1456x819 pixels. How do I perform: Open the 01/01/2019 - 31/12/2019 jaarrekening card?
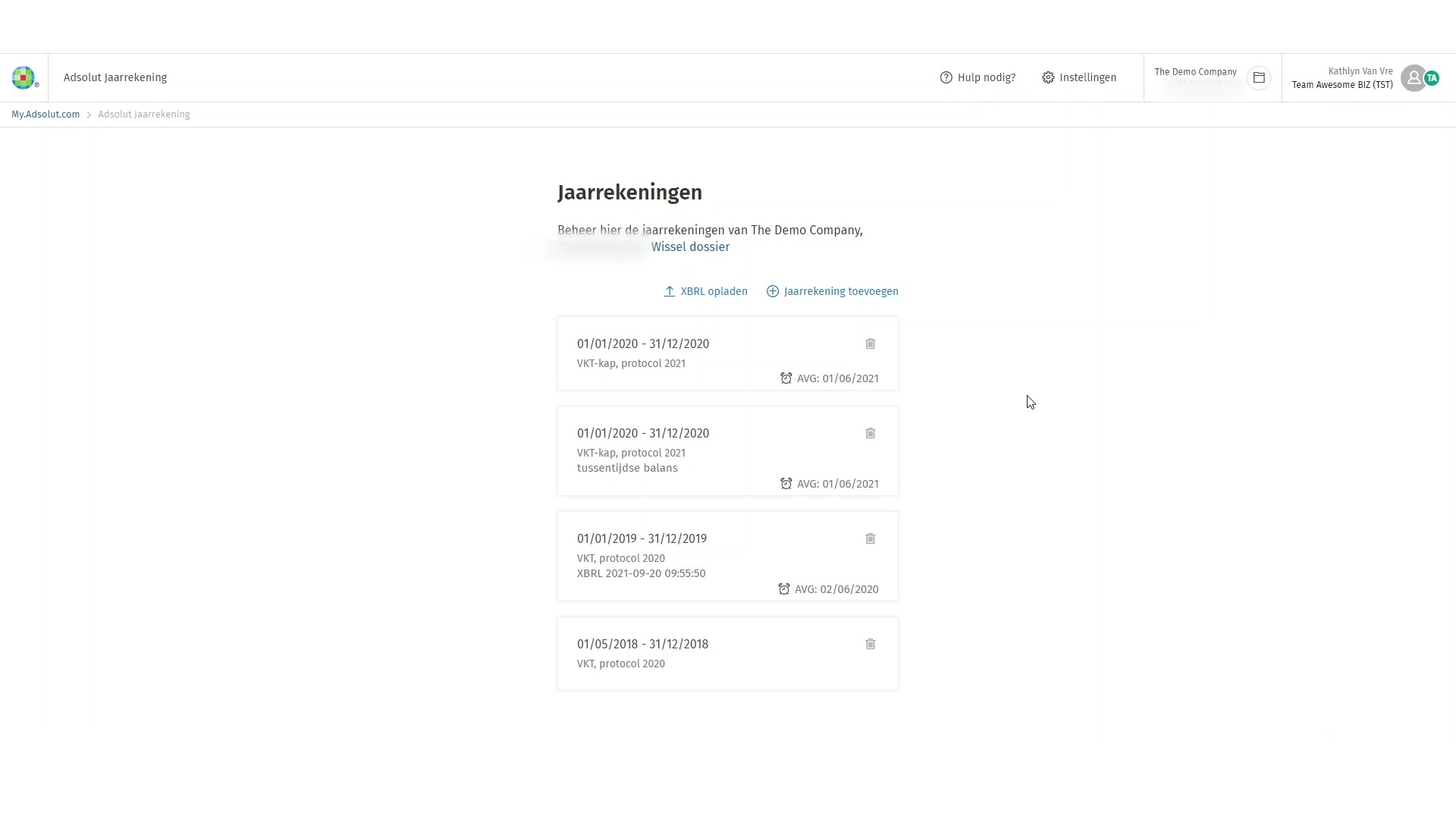(x=642, y=539)
